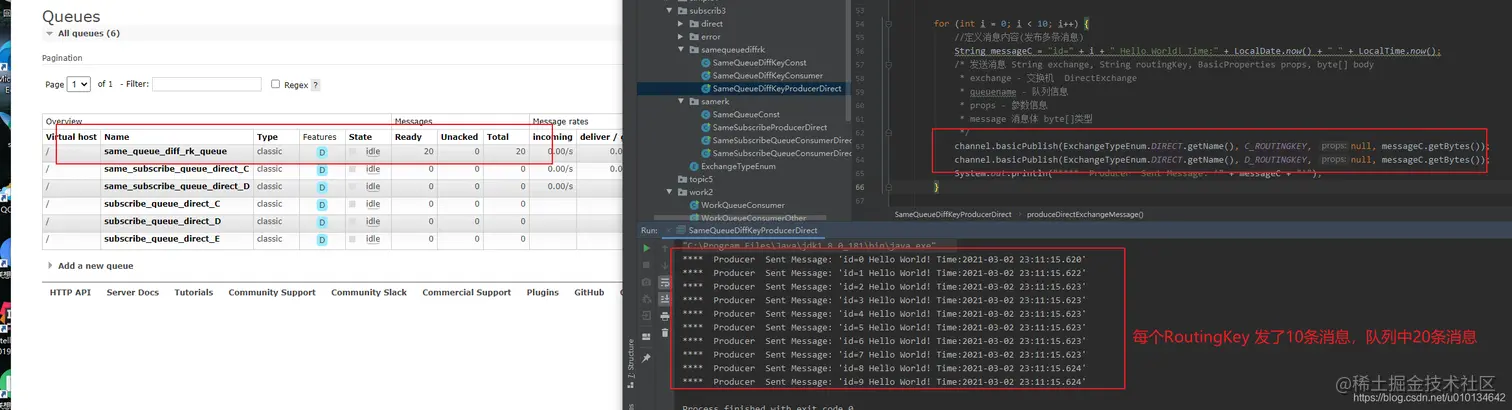This screenshot has height=410, width=1512.
Task: Click the down arrow icon in Run console
Action: click(665, 265)
